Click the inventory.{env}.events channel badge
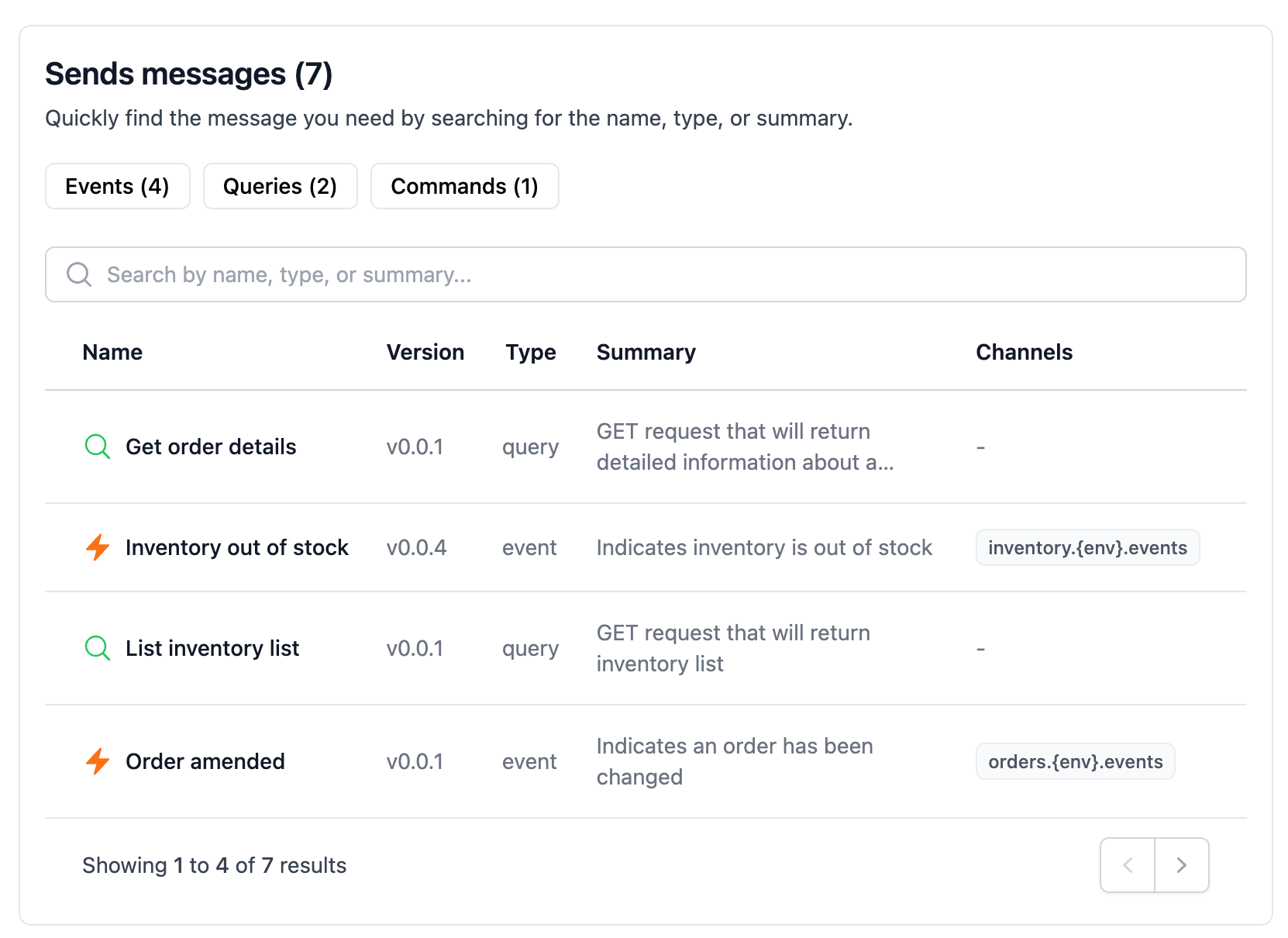Image resolution: width=1288 pixels, height=938 pixels. [1087, 547]
